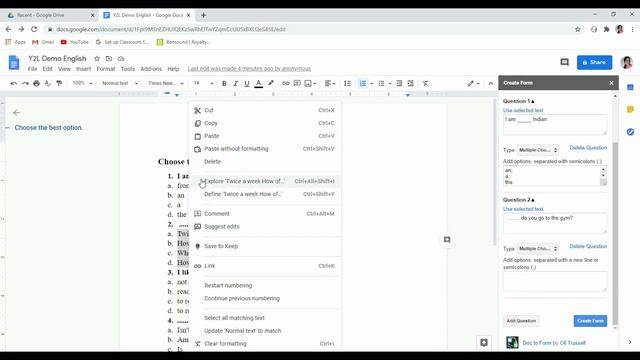Click the blue Share button
The image size is (640, 360).
point(594,62)
